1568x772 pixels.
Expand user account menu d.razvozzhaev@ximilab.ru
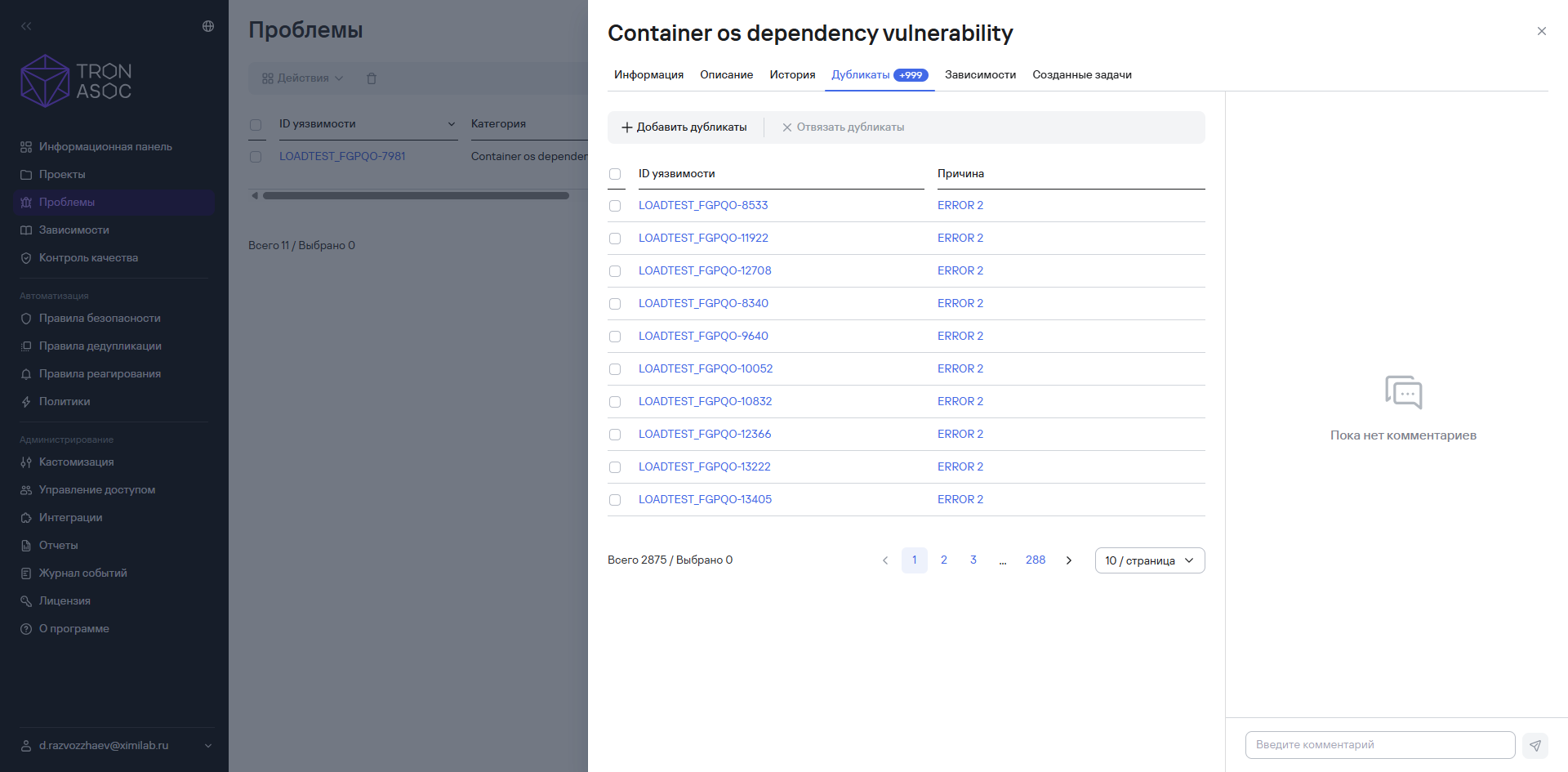tap(116, 746)
